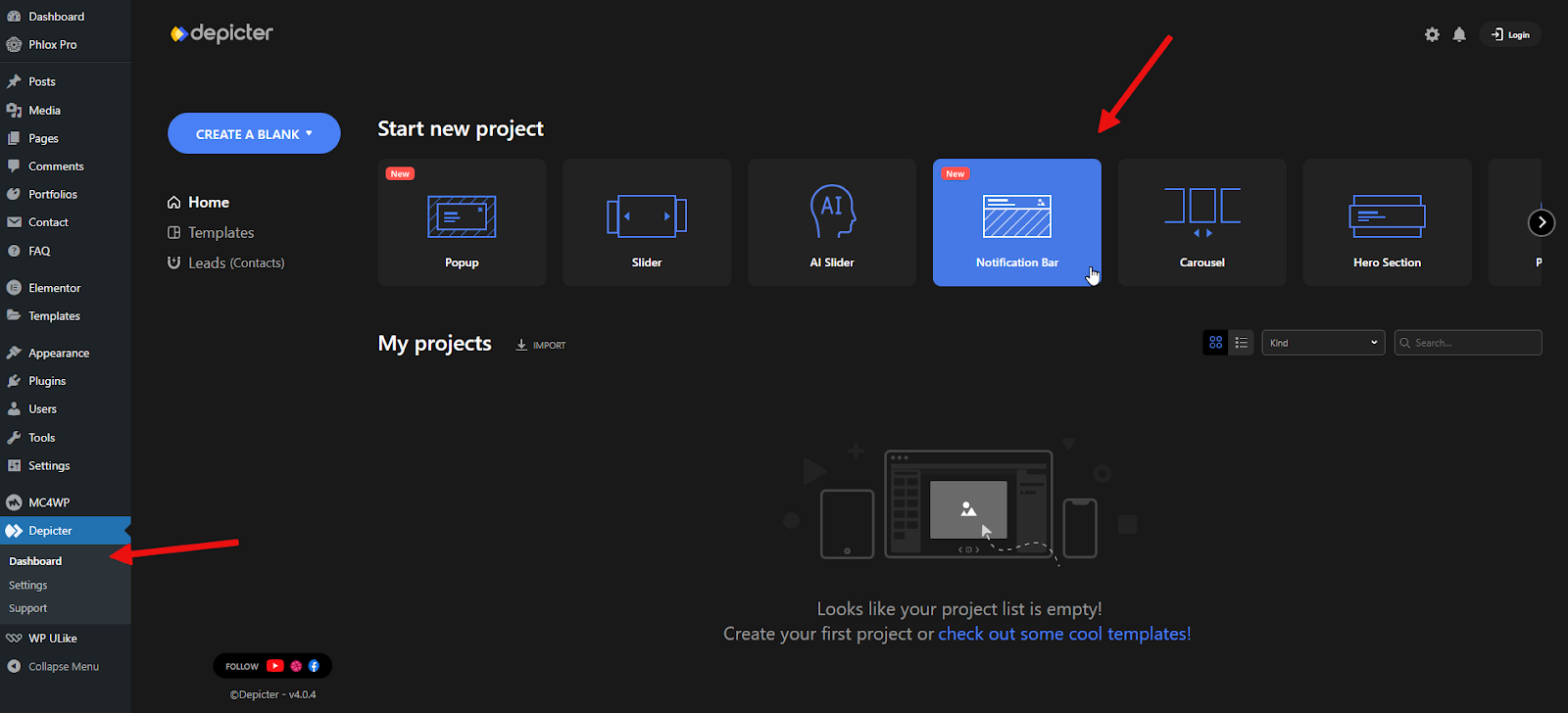Image resolution: width=1568 pixels, height=713 pixels.
Task: Show more project types with the next arrow
Action: point(1542,222)
